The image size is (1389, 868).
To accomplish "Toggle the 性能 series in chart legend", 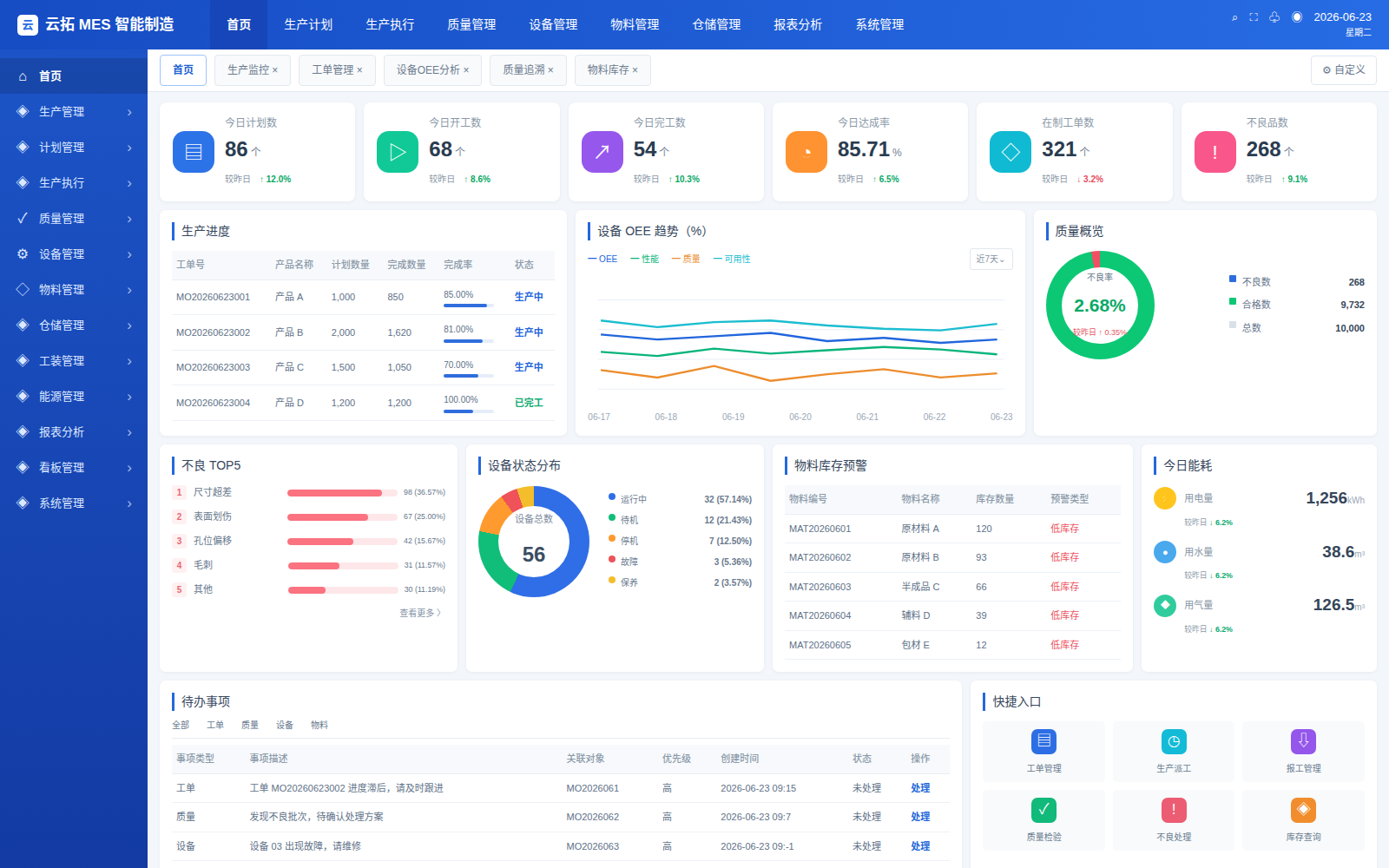I will [x=644, y=259].
